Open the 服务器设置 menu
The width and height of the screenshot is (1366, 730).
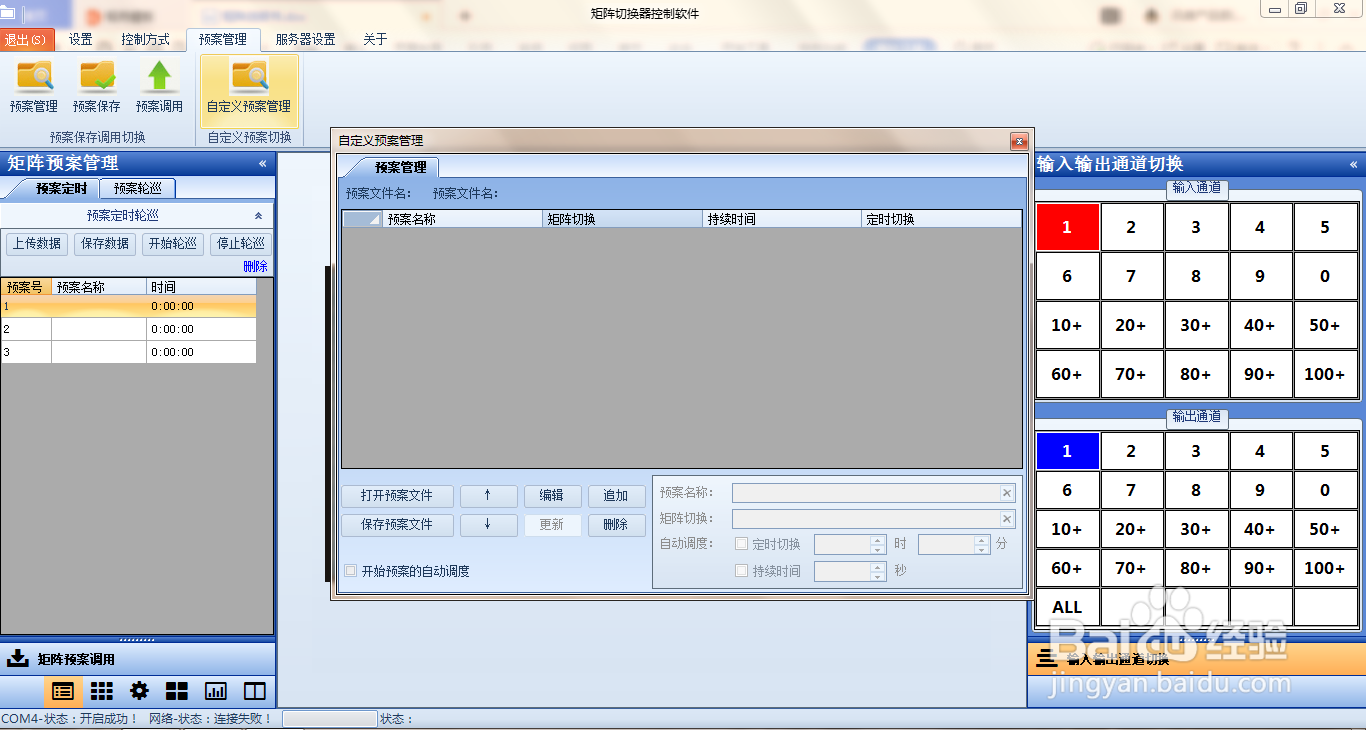(x=305, y=40)
